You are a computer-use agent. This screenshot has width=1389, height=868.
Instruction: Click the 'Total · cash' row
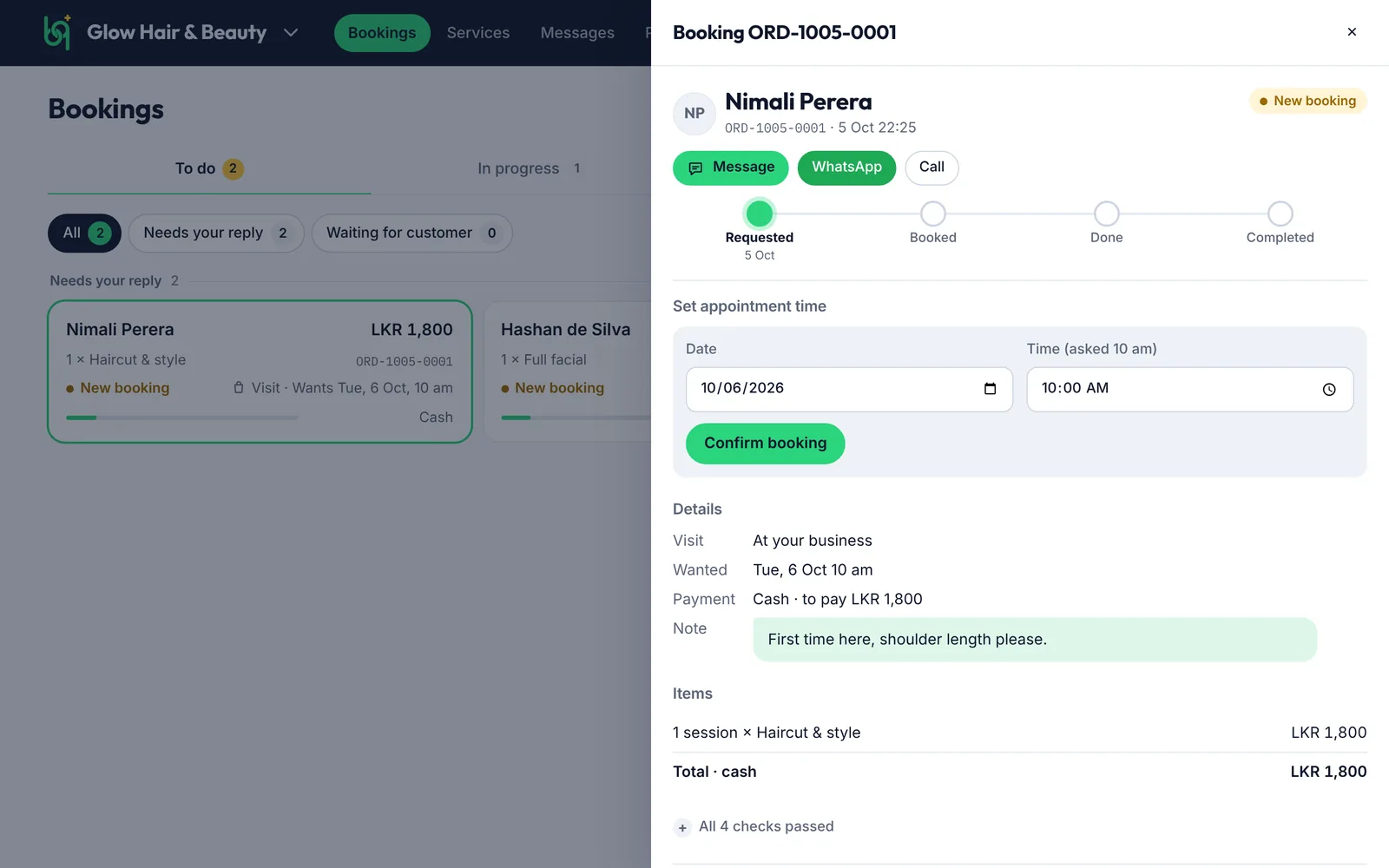(x=1020, y=772)
